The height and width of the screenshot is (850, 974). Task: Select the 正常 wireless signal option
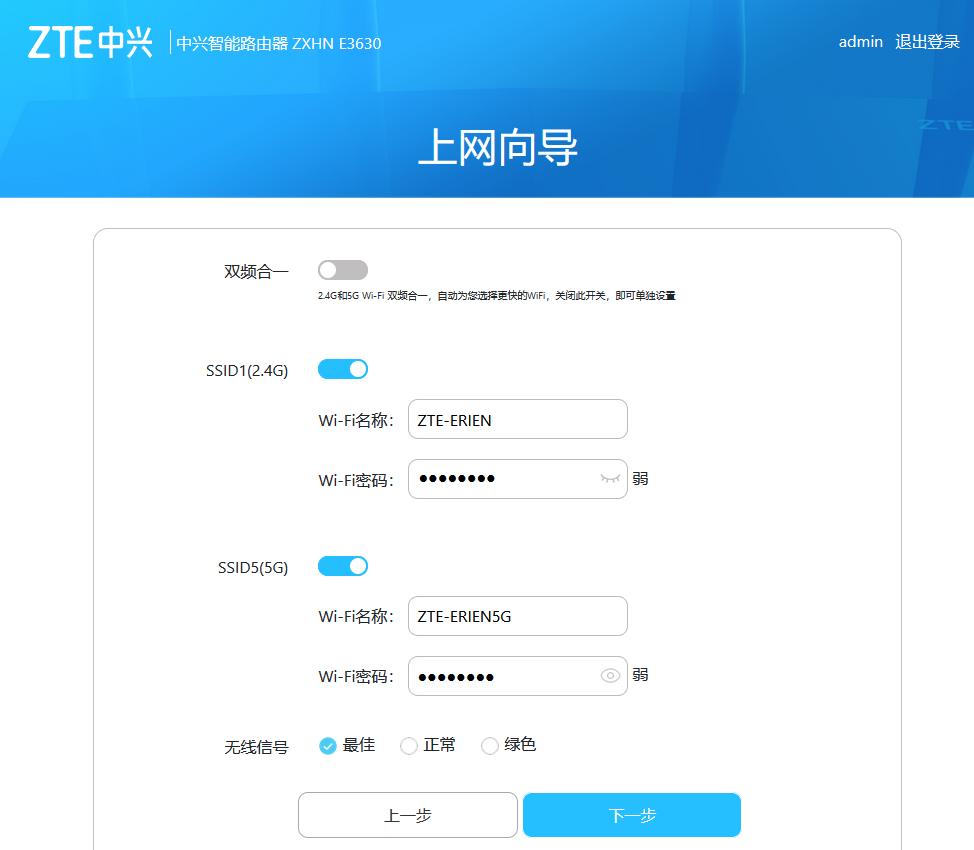coord(409,745)
